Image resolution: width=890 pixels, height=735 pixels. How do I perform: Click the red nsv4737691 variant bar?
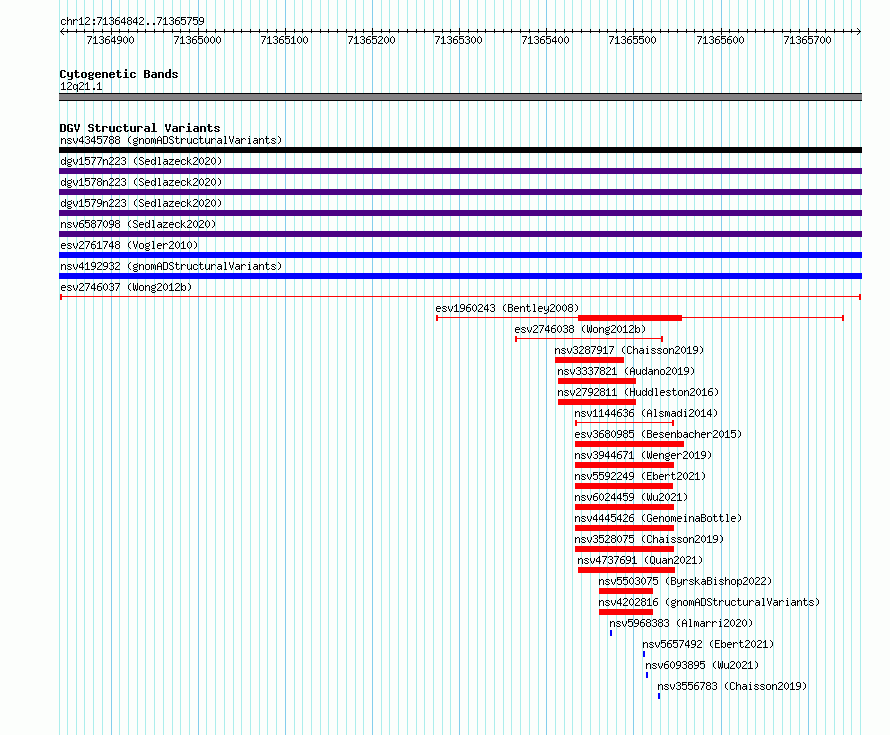point(627,570)
